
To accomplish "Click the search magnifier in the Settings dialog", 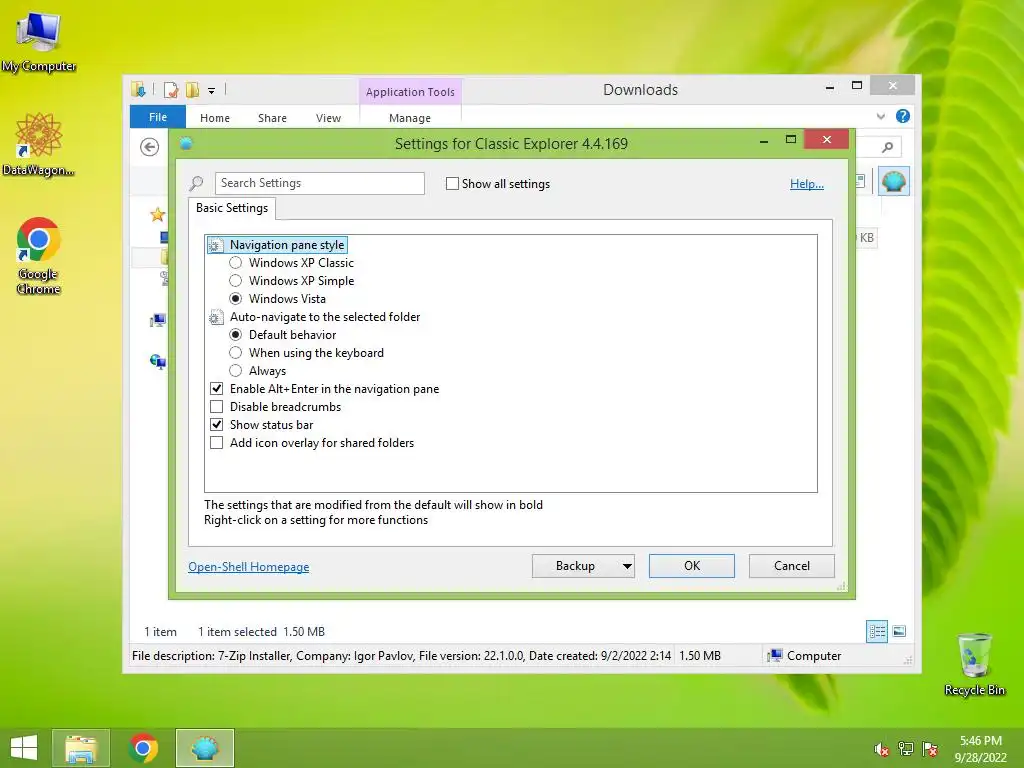I will pos(196,184).
